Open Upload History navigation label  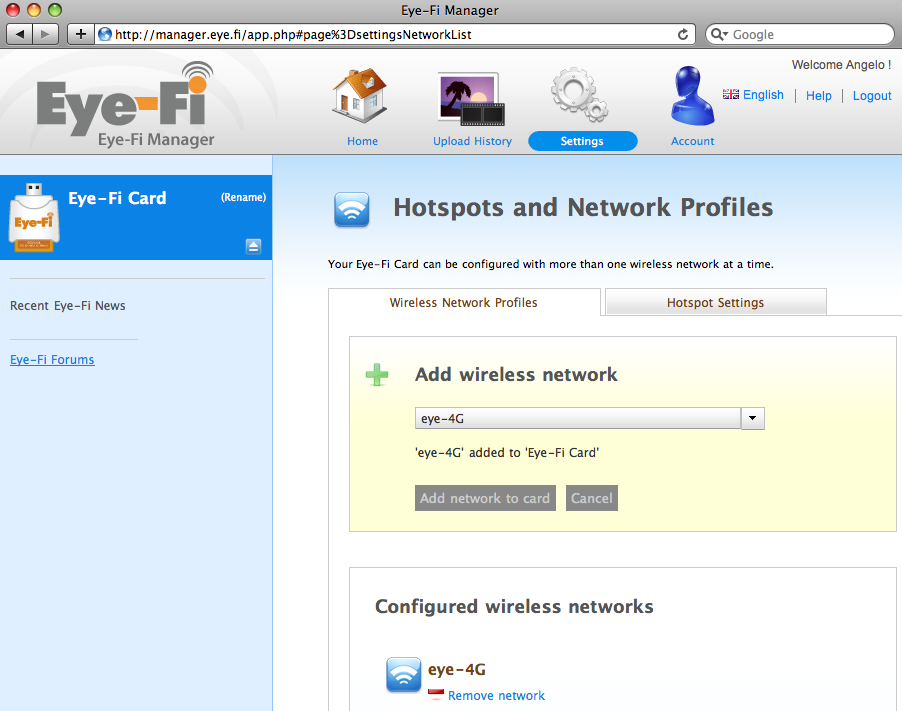472,141
